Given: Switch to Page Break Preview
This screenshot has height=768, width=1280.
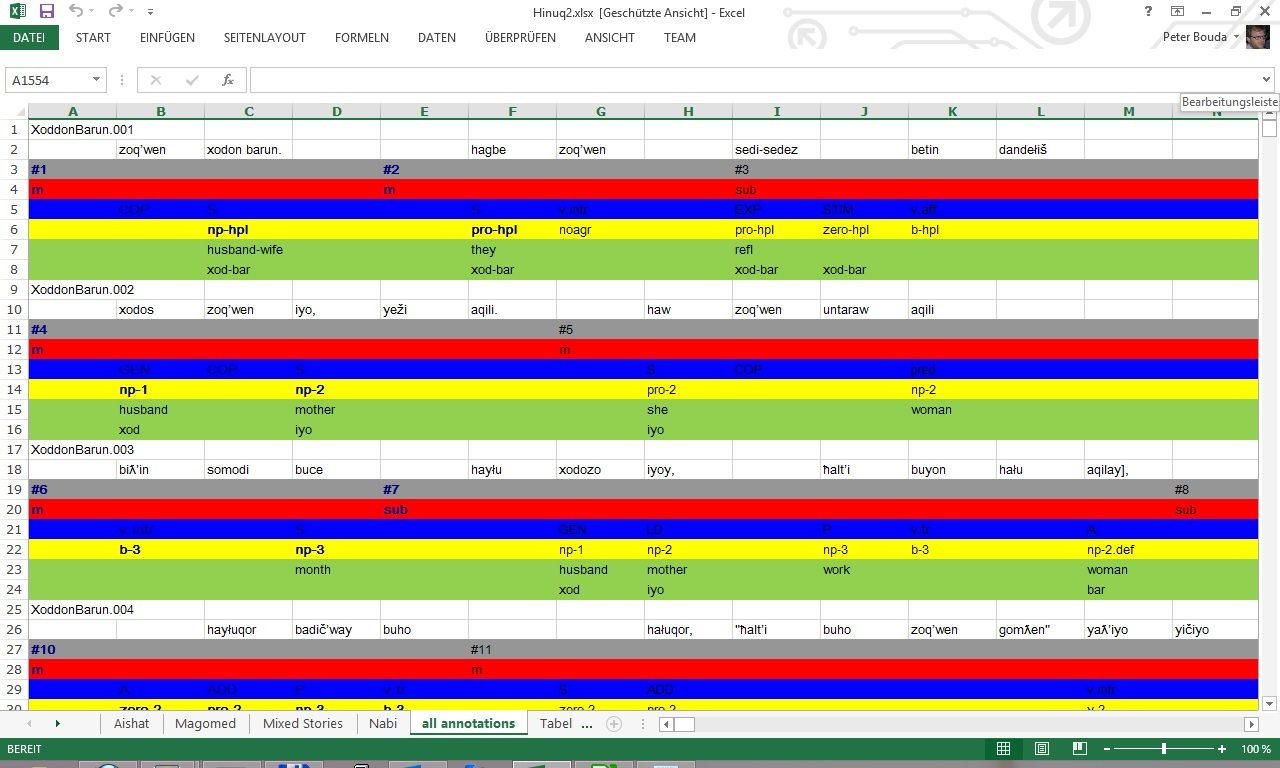Looking at the screenshot, I should (1079, 749).
